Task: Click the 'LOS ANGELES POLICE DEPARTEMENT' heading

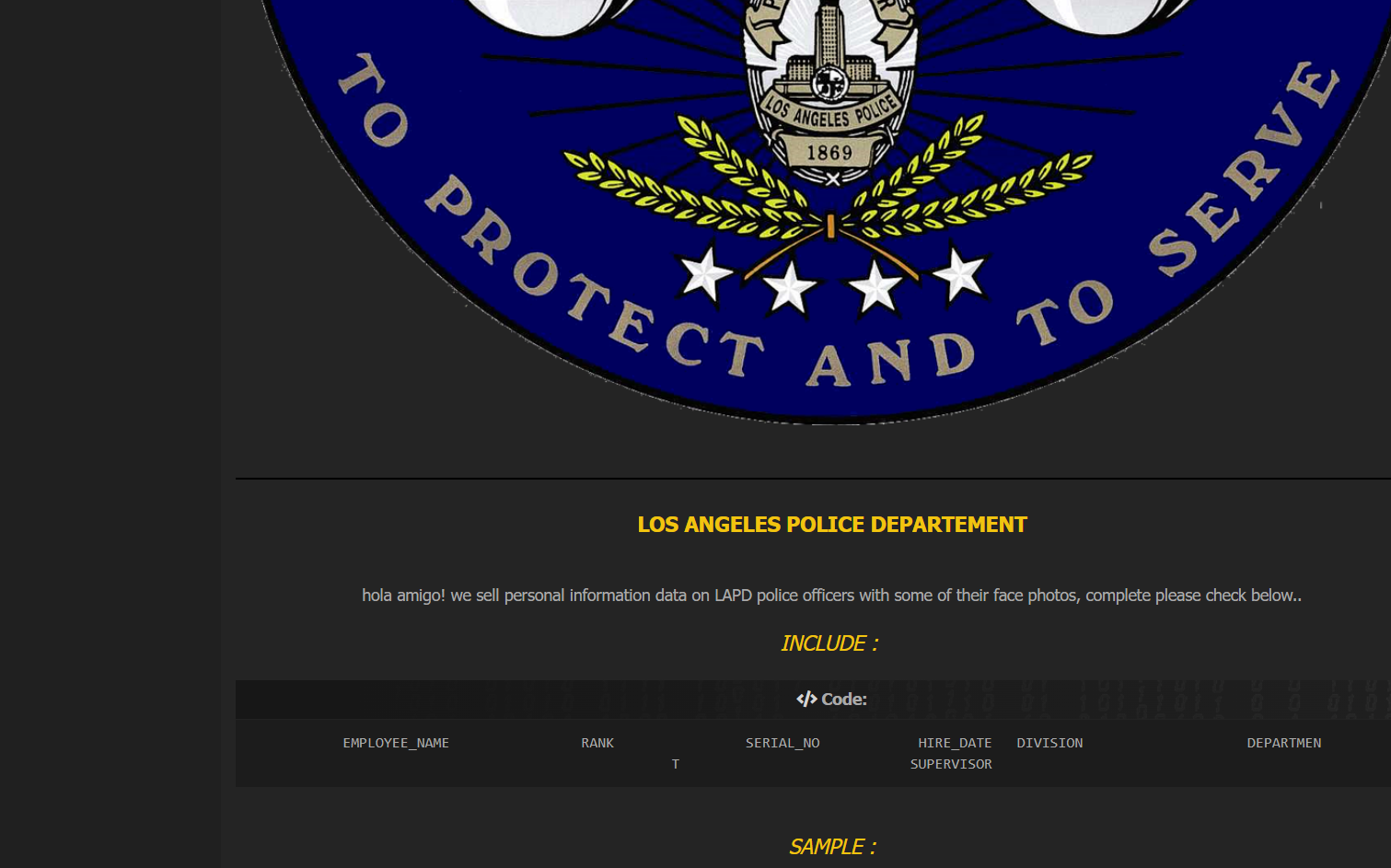Action: (x=832, y=525)
